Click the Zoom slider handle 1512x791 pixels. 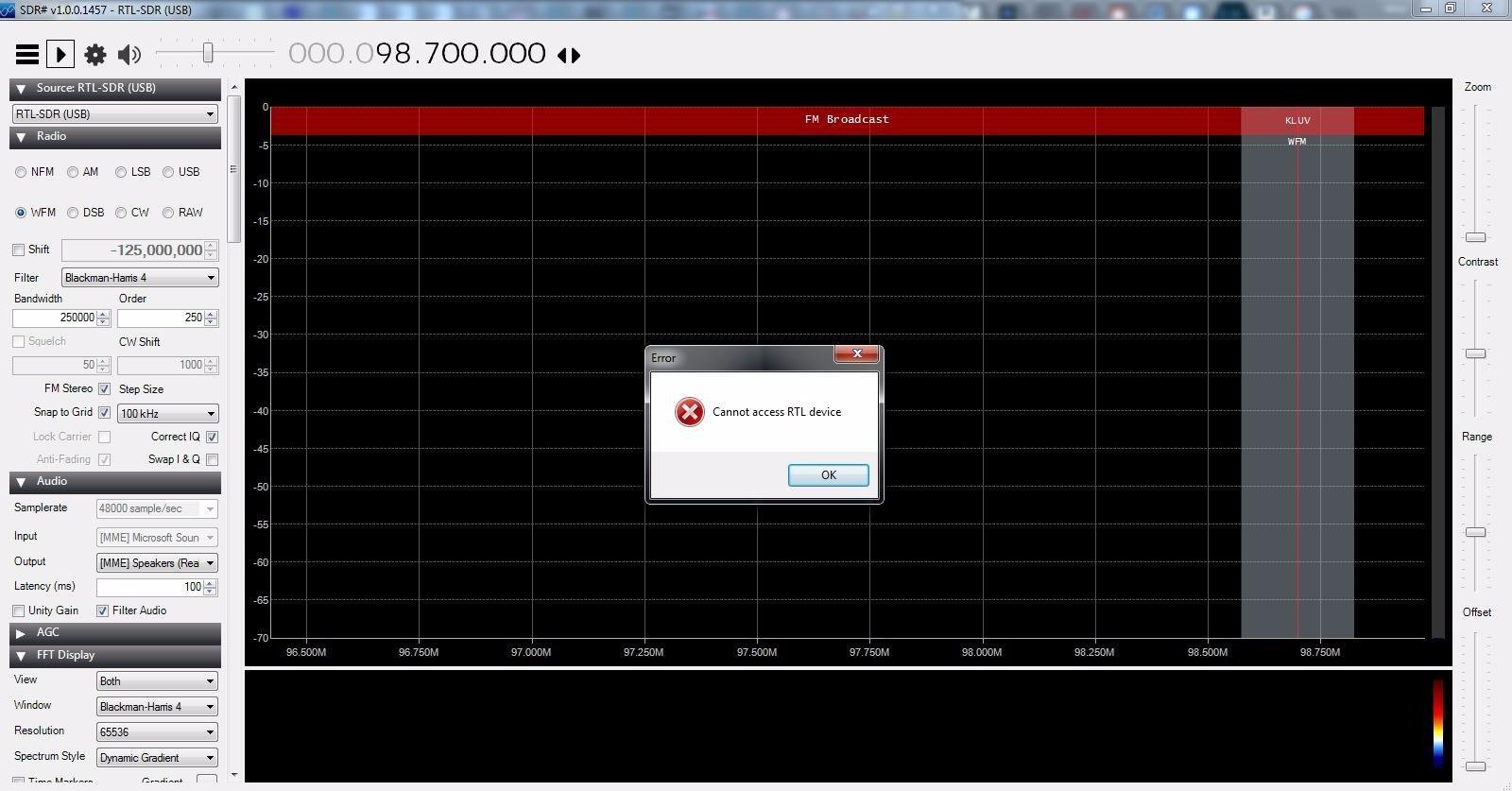click(x=1475, y=237)
